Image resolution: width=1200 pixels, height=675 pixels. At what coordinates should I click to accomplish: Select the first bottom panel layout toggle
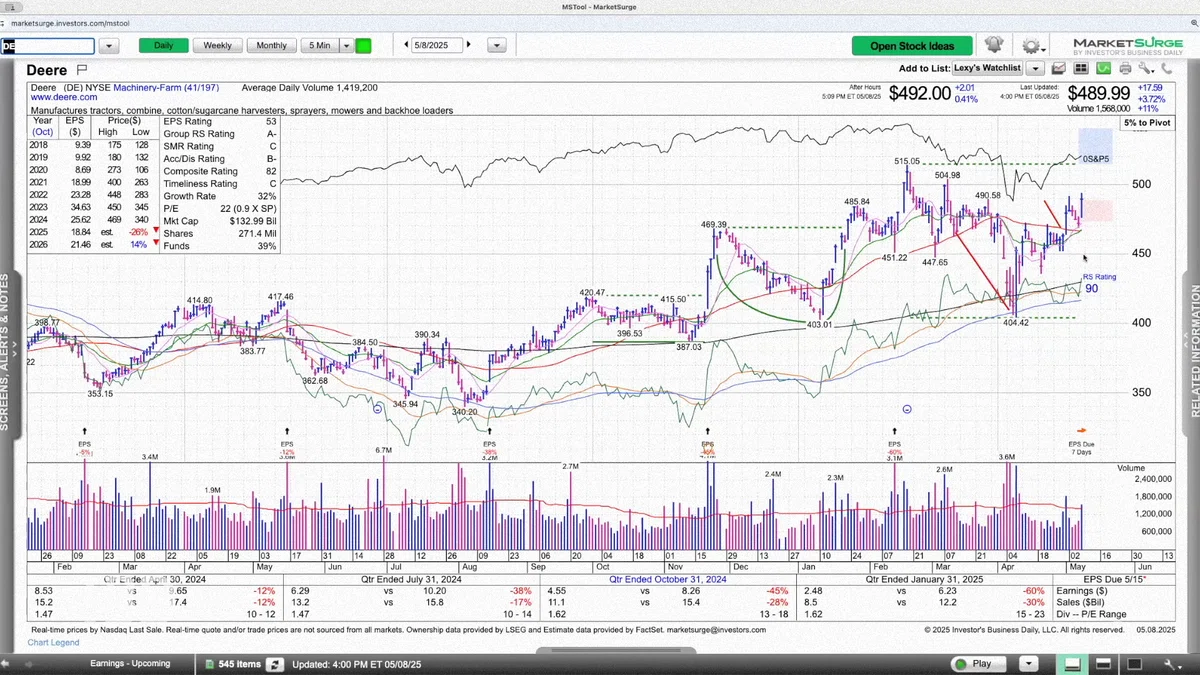pyautogui.click(x=1072, y=664)
